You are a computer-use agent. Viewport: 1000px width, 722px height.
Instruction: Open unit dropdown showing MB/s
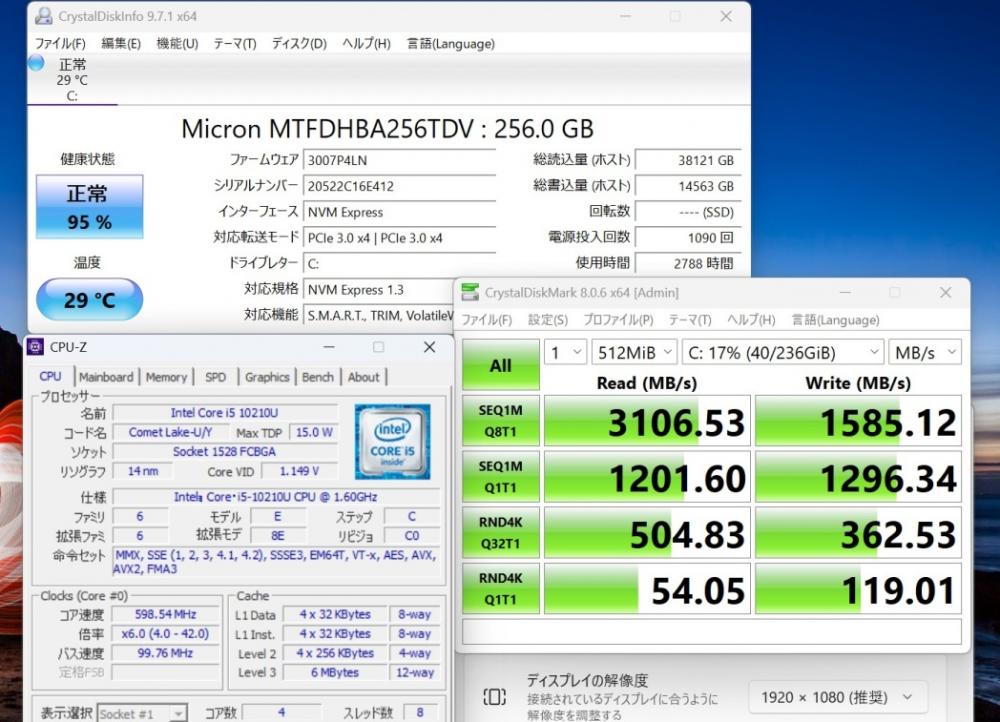925,352
